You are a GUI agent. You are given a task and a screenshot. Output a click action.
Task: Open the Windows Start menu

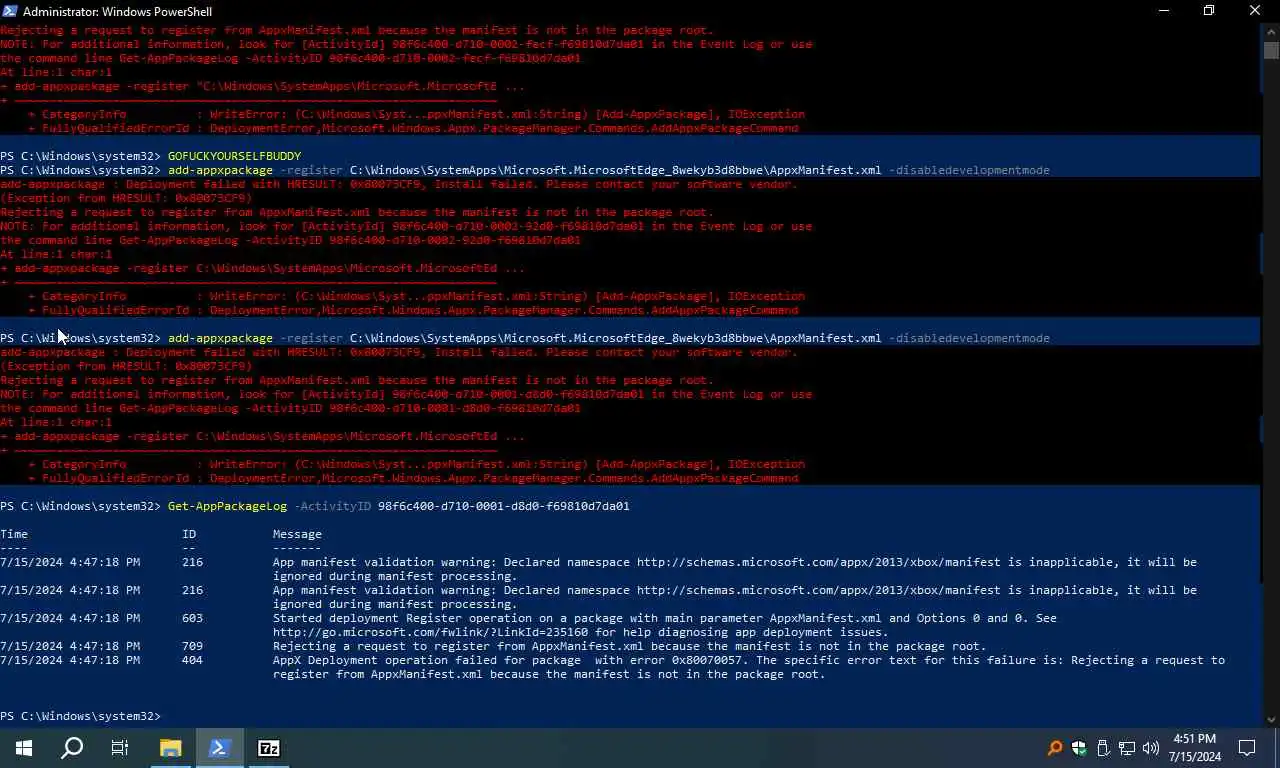24,748
